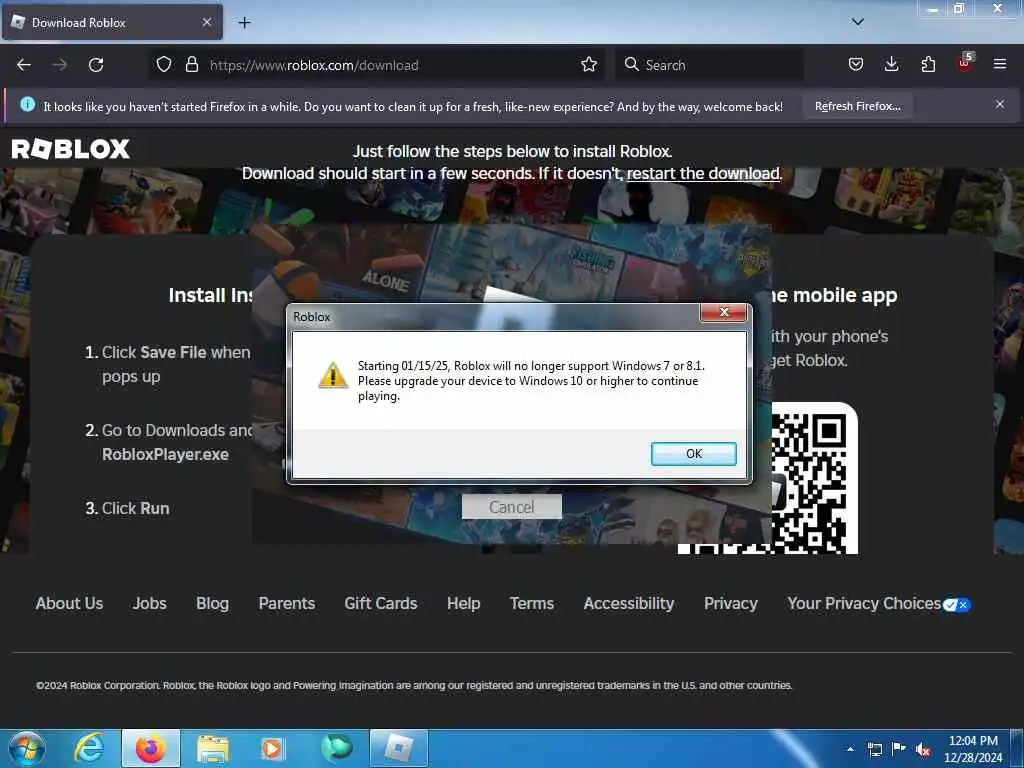Open the taskbar clock and date
Screen dimensions: 1024x768
coord(973,748)
